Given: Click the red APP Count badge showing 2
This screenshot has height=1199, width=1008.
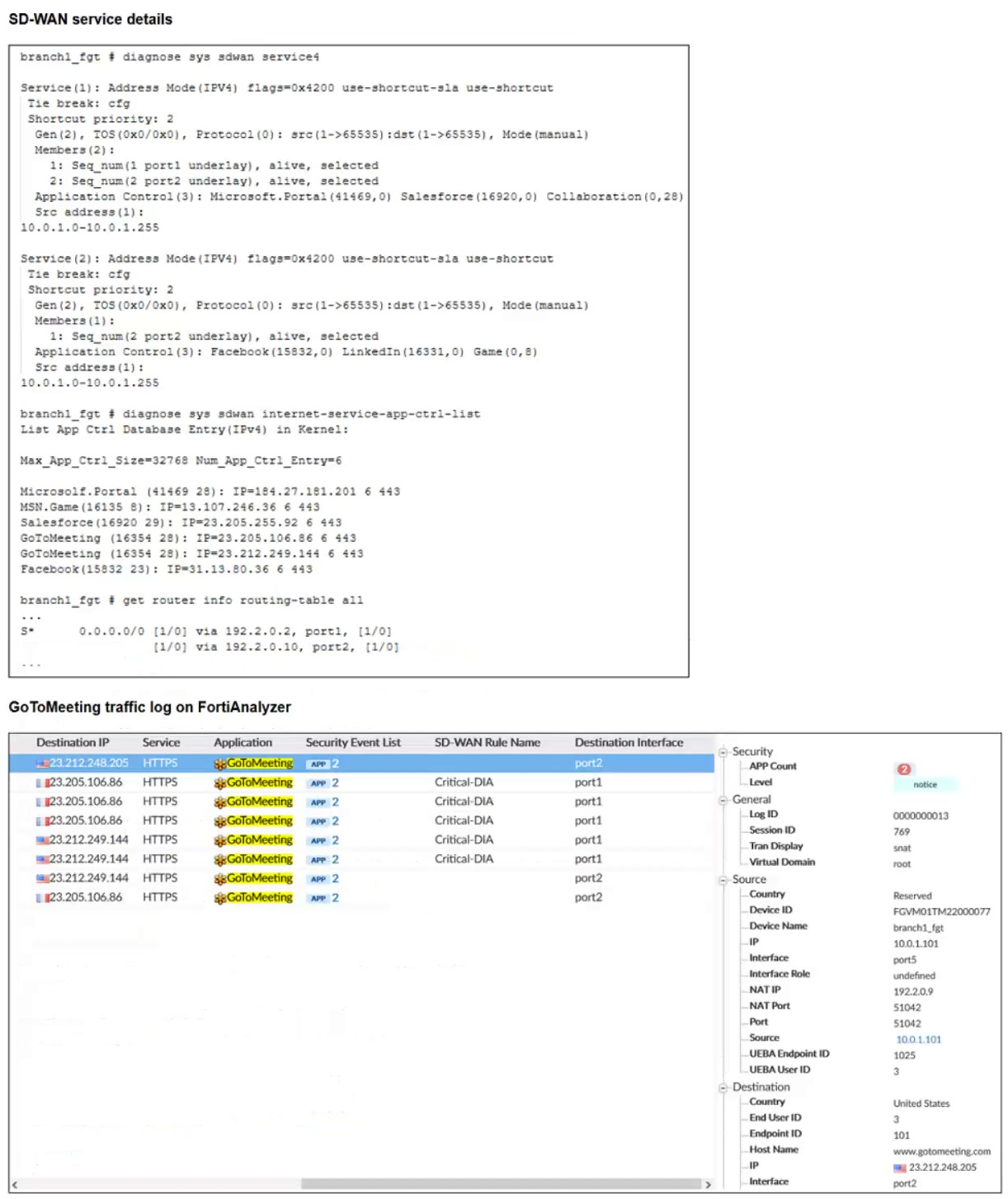Looking at the screenshot, I should coord(903,769).
